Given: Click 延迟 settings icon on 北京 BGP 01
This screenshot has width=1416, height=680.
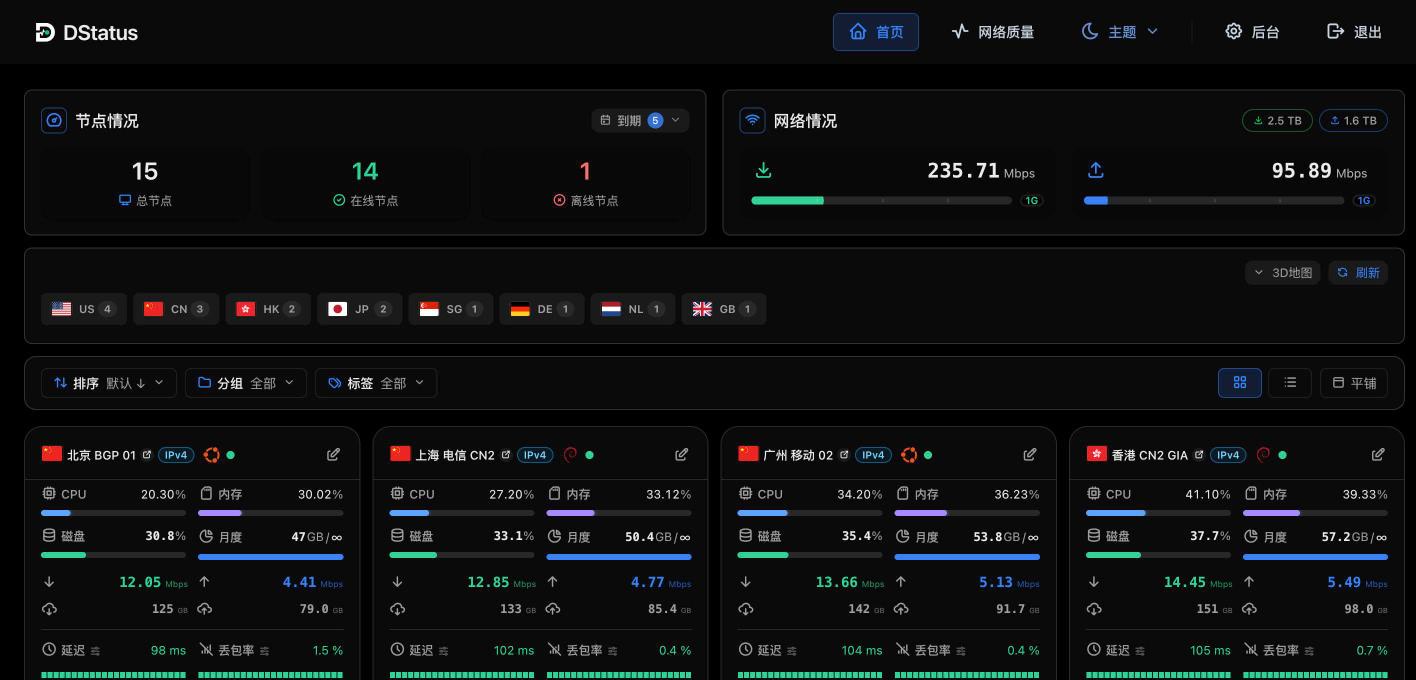Looking at the screenshot, I should 95,651.
